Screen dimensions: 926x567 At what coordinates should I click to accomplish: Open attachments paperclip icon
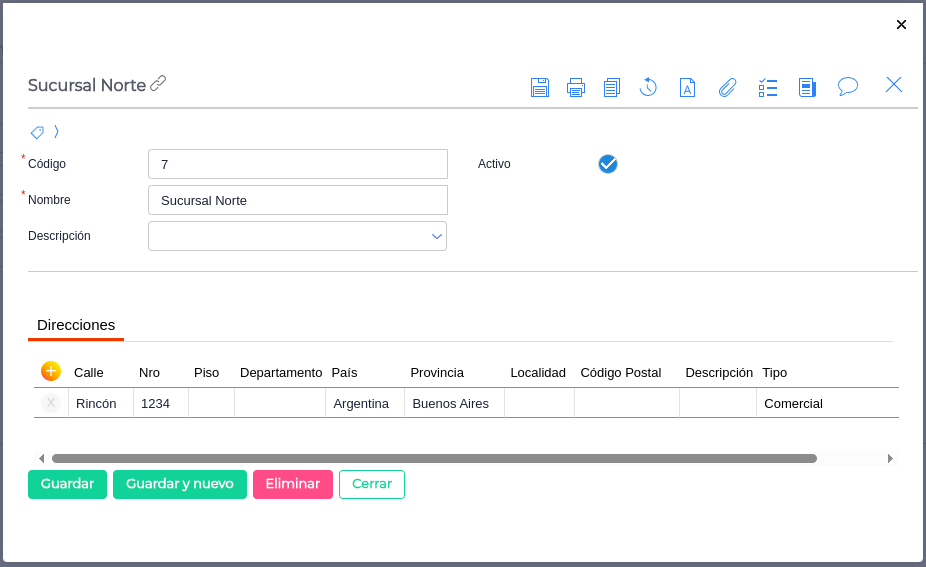click(727, 87)
